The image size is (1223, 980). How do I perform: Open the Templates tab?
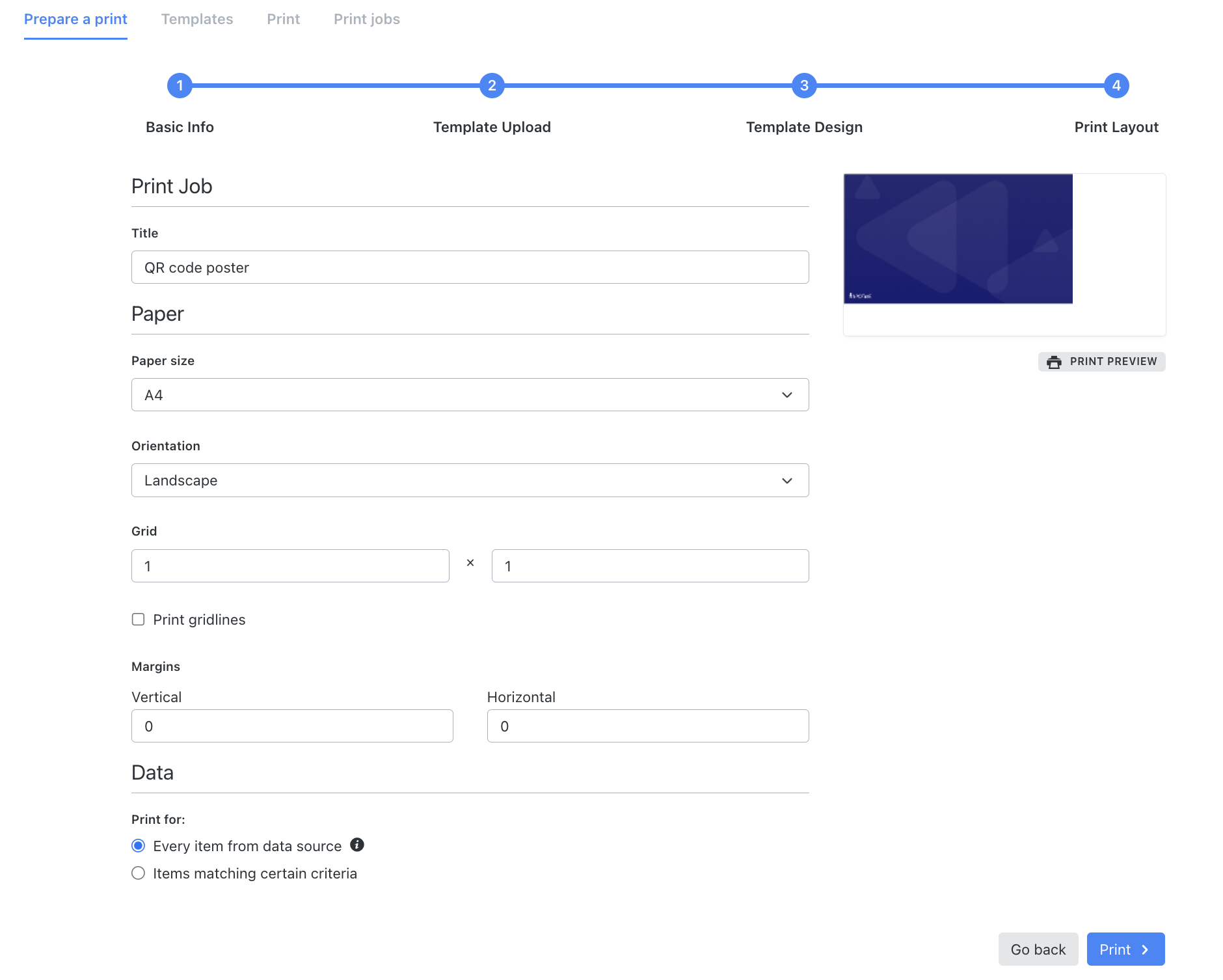[197, 20]
